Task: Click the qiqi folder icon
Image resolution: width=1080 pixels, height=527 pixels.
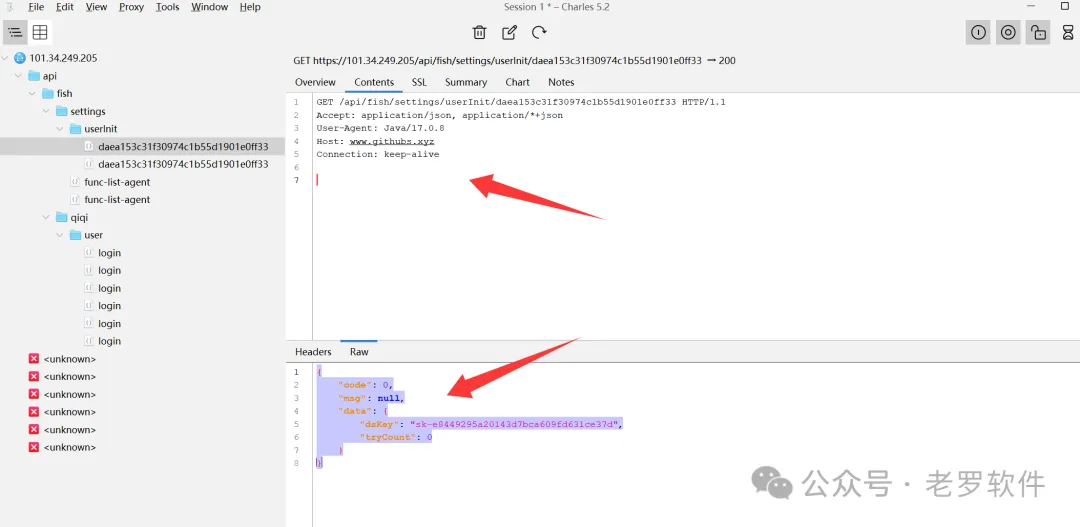Action: (61, 217)
